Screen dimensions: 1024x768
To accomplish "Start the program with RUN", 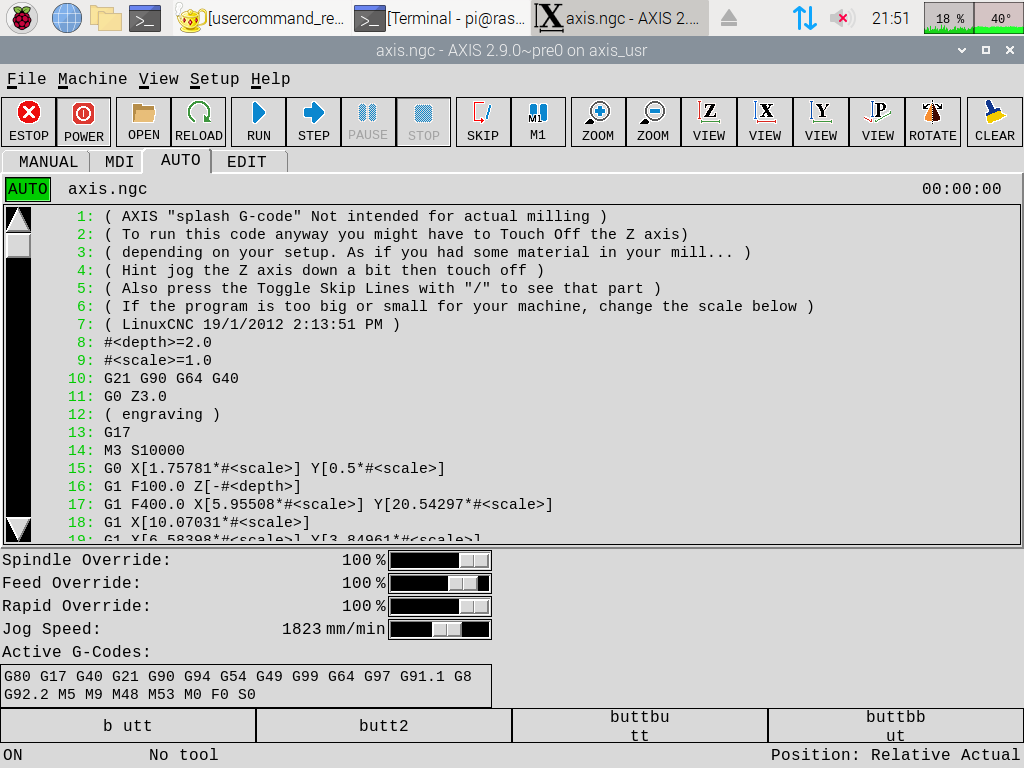I will coord(259,122).
